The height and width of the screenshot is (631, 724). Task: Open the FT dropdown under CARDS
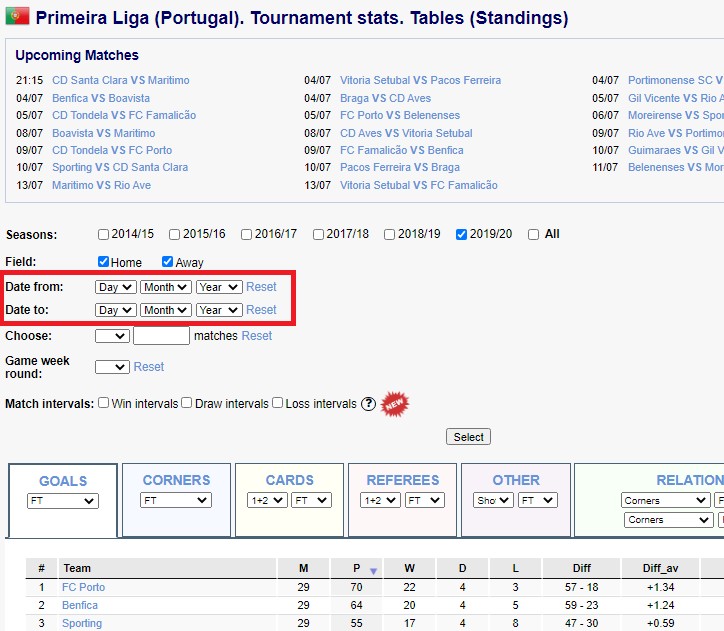click(x=311, y=500)
